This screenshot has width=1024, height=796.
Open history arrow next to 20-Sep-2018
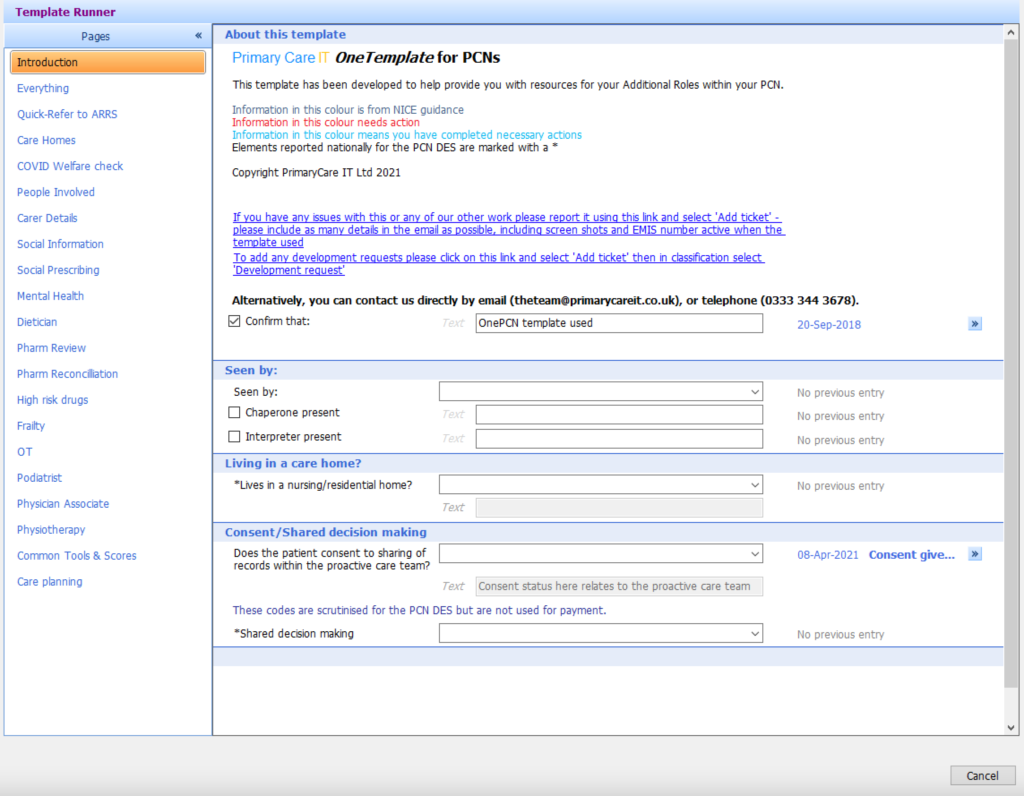tap(974, 324)
